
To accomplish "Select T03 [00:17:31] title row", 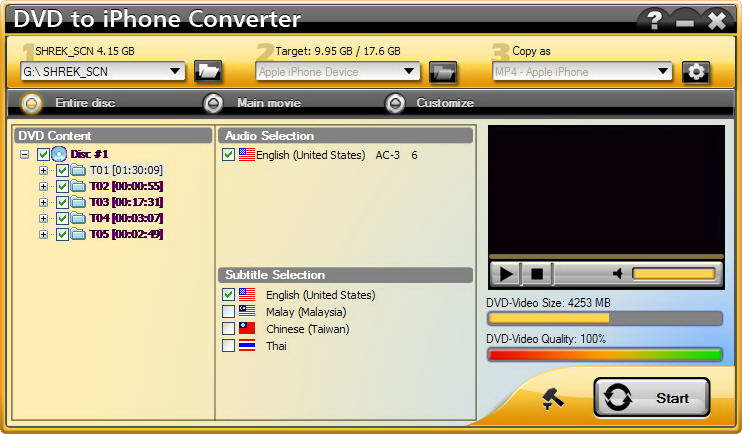I will coord(126,202).
